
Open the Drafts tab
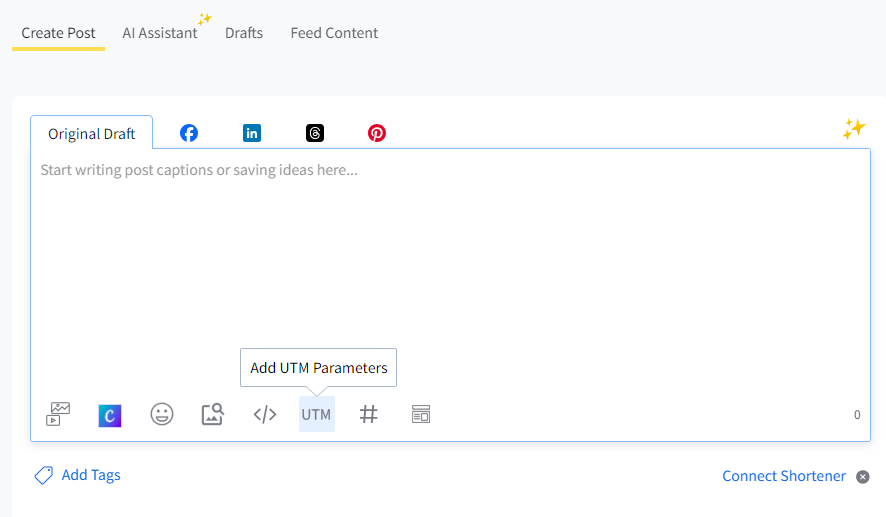(244, 33)
